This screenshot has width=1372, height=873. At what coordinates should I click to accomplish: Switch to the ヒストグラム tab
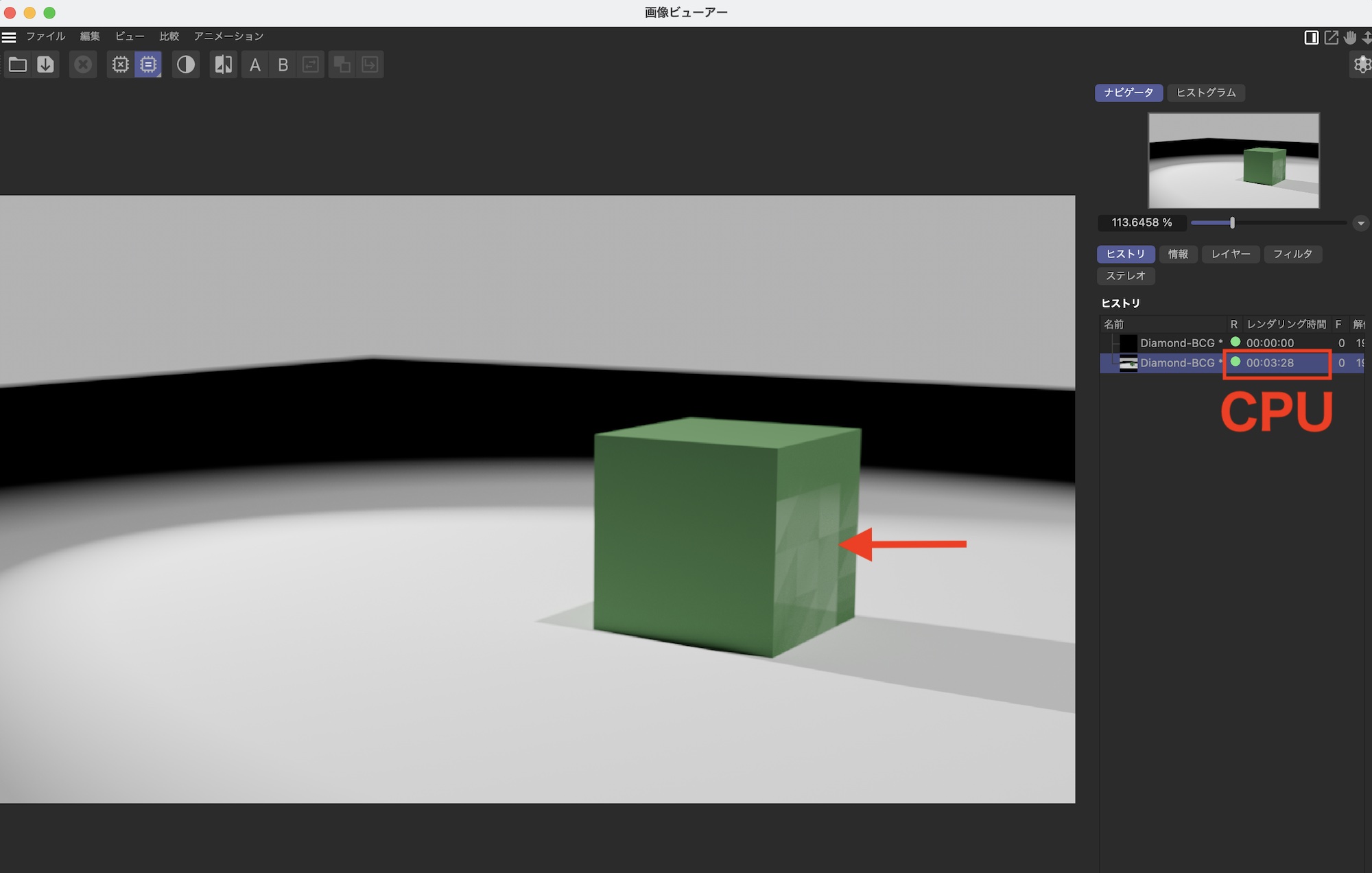(x=1205, y=93)
